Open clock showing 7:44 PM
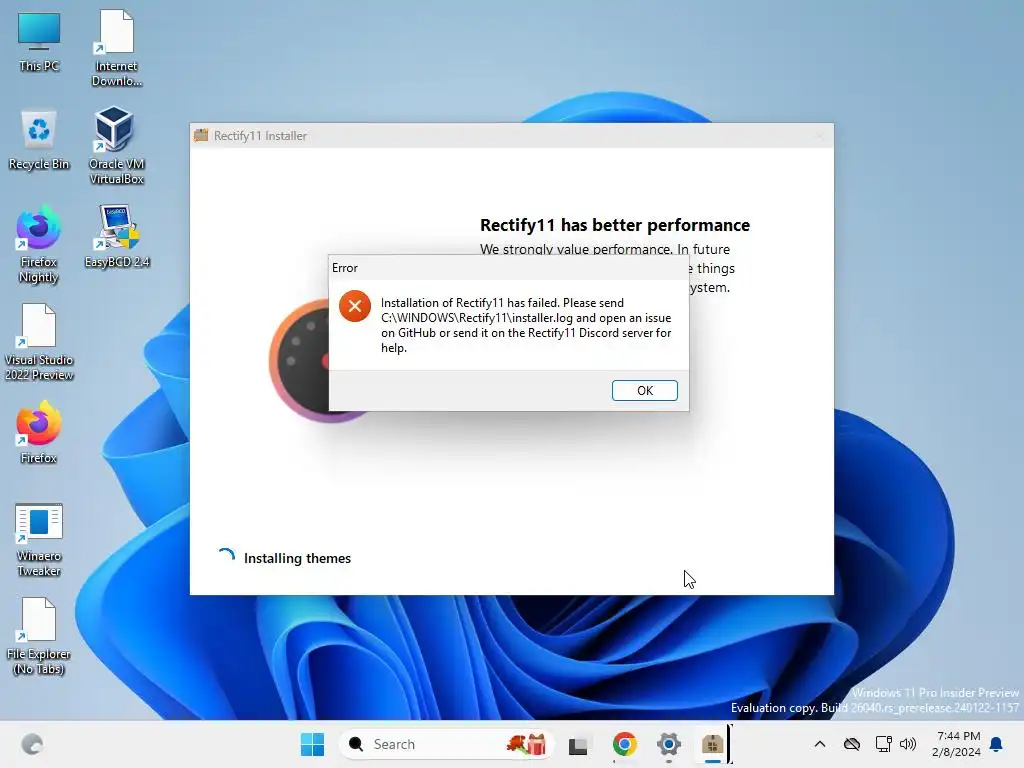Image resolution: width=1024 pixels, height=768 pixels. click(957, 744)
